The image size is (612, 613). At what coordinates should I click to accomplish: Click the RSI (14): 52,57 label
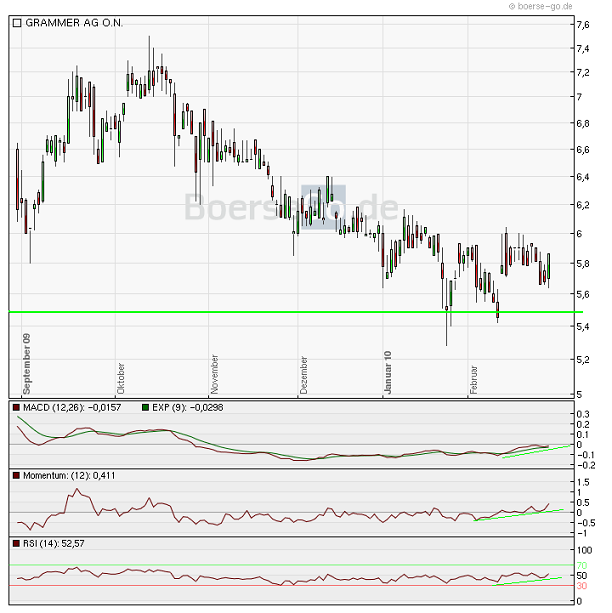click(x=54, y=544)
